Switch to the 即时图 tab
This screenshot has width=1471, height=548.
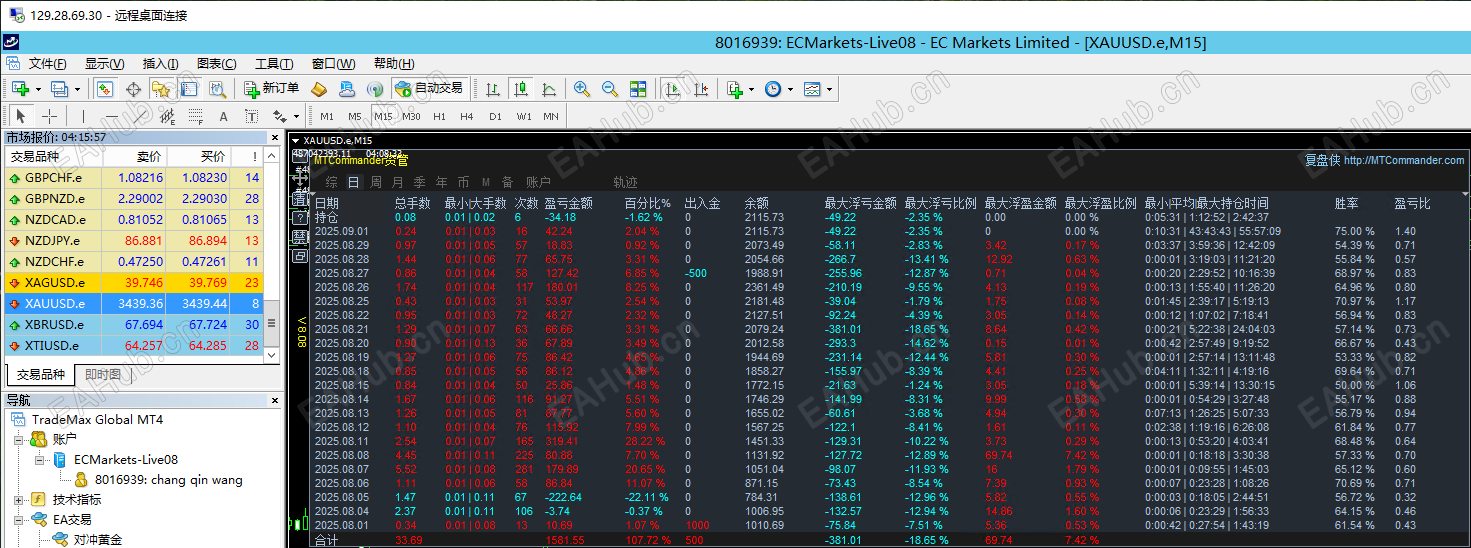click(x=103, y=375)
